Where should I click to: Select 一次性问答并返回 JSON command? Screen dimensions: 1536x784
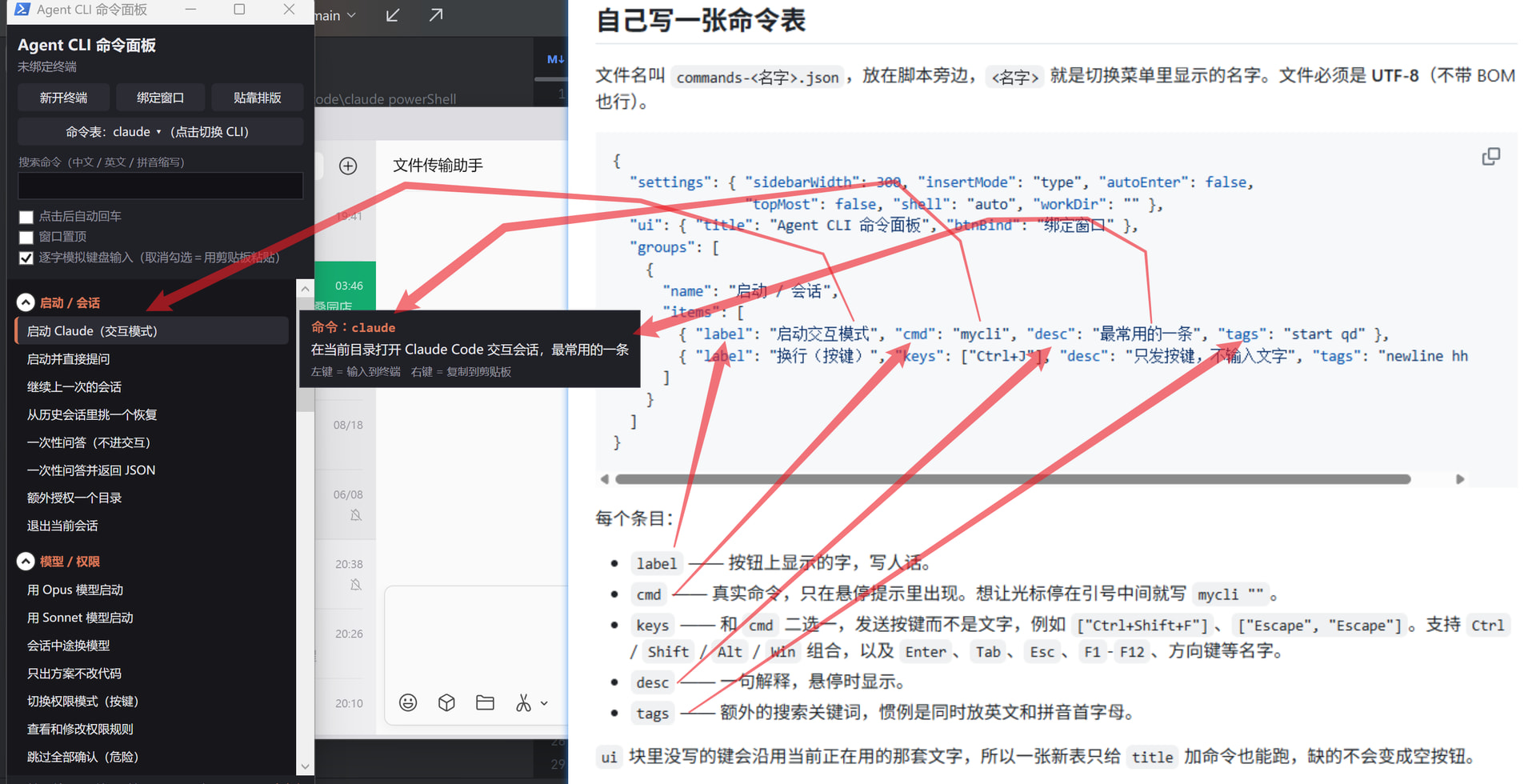click(x=152, y=470)
